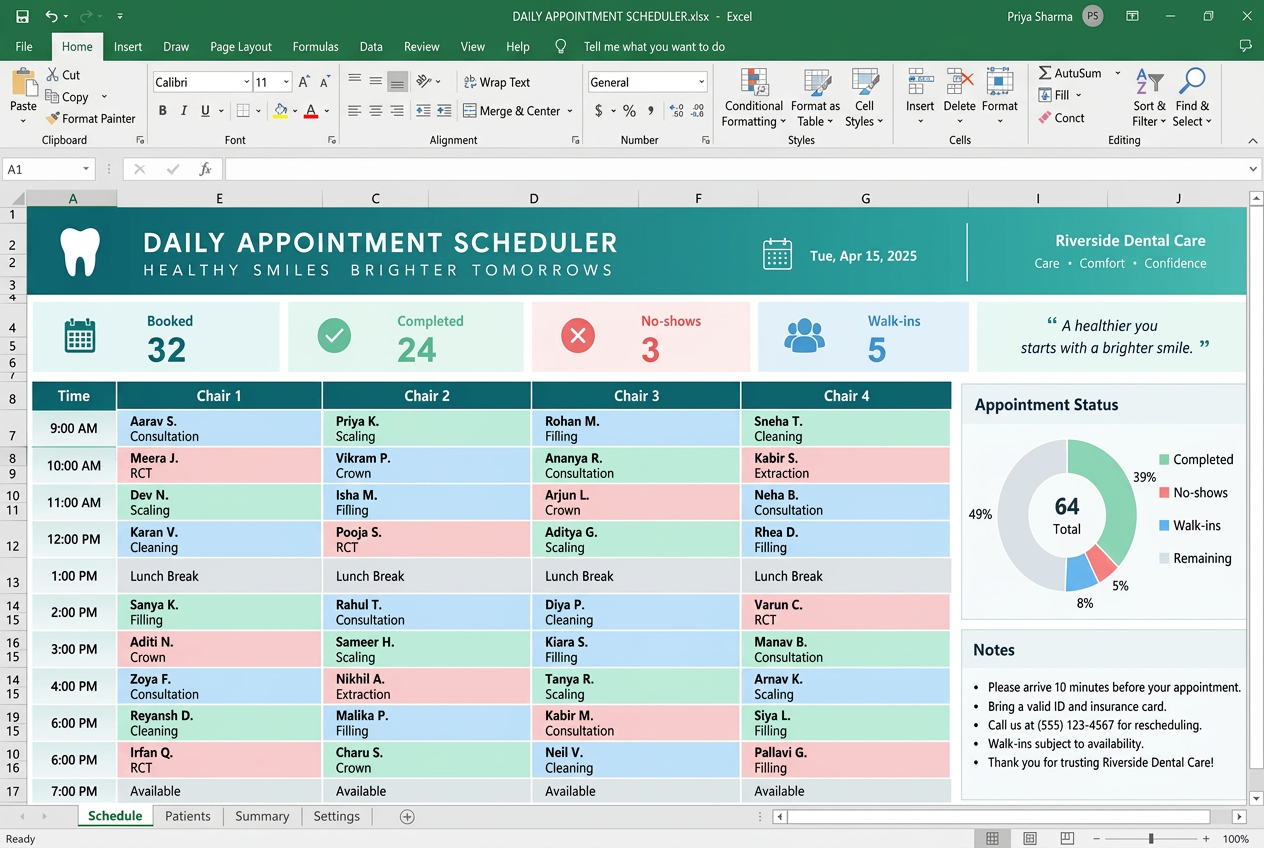
Task: Open the Settings sheet tab
Action: click(336, 816)
